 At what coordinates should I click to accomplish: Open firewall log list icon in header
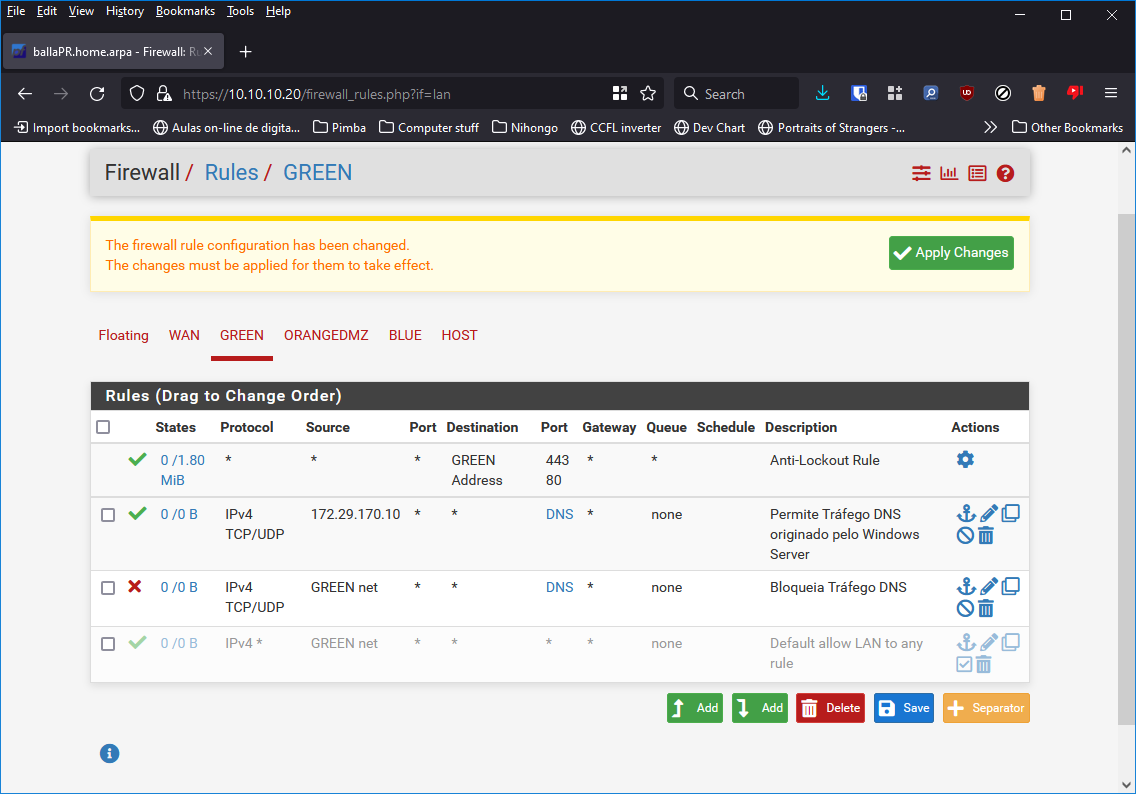coord(977,173)
